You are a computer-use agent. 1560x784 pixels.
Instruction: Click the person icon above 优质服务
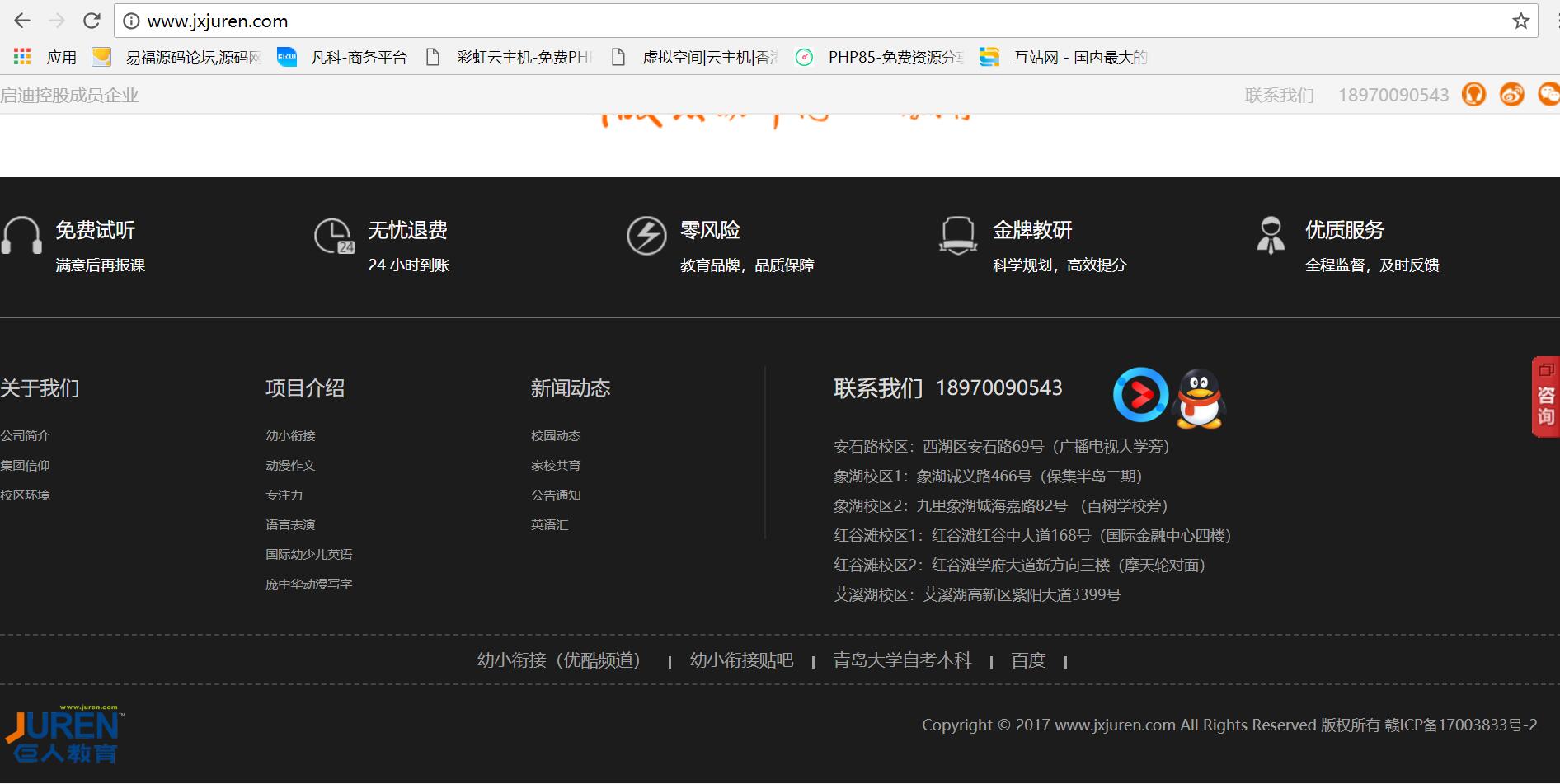pyautogui.click(x=1270, y=237)
